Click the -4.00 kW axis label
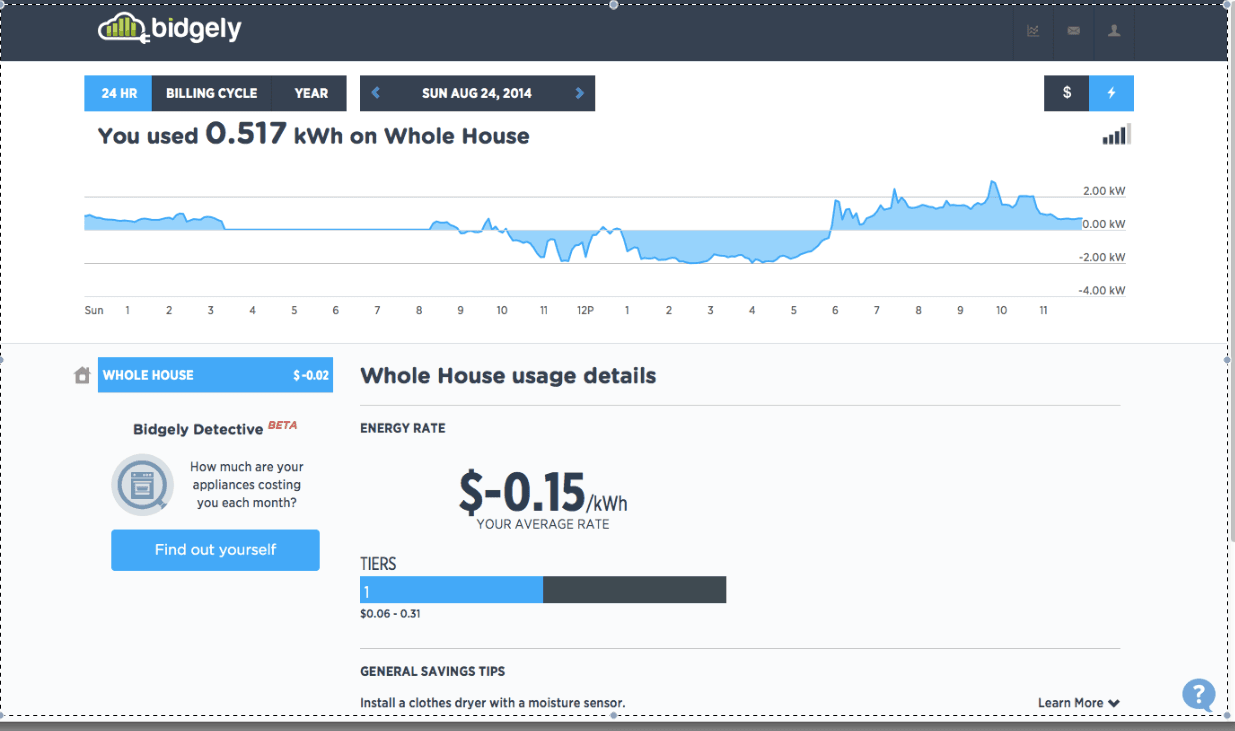This screenshot has width=1235, height=731. click(1103, 291)
